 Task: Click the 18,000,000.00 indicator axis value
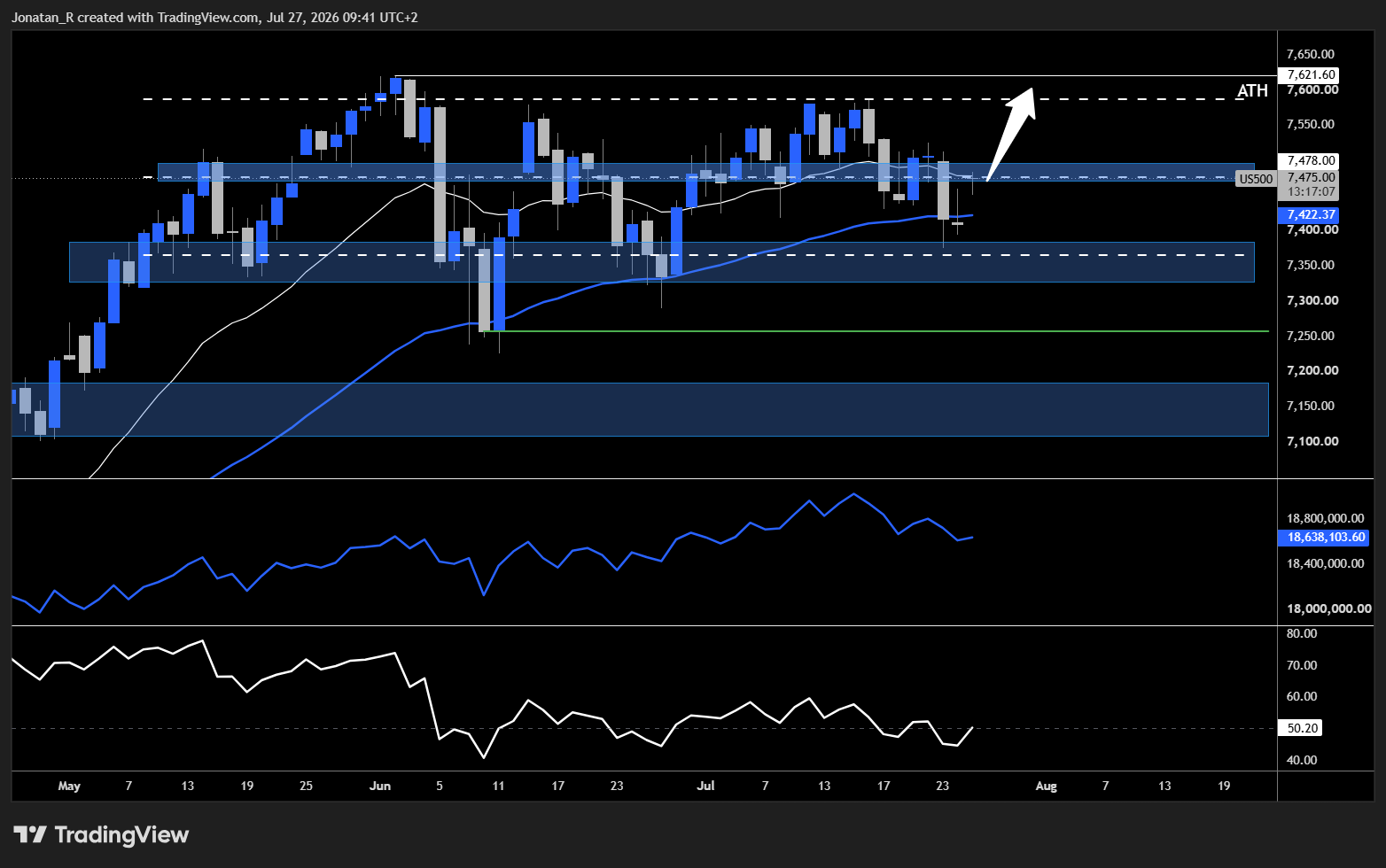(x=1329, y=608)
